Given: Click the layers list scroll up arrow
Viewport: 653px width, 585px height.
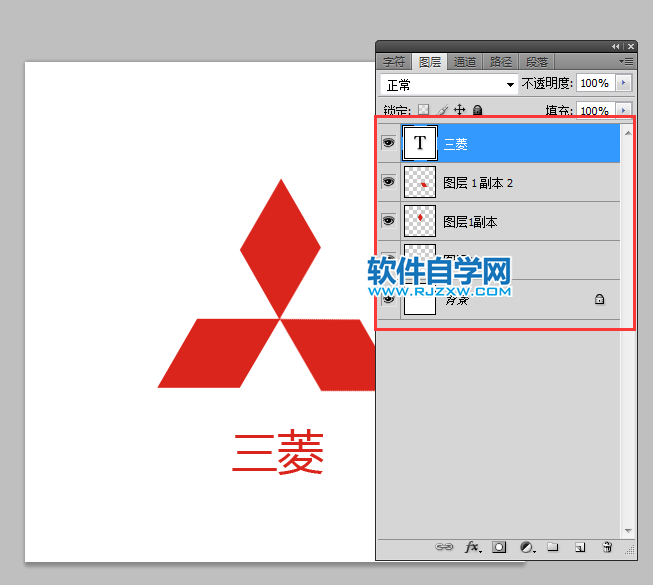Looking at the screenshot, I should [628, 133].
